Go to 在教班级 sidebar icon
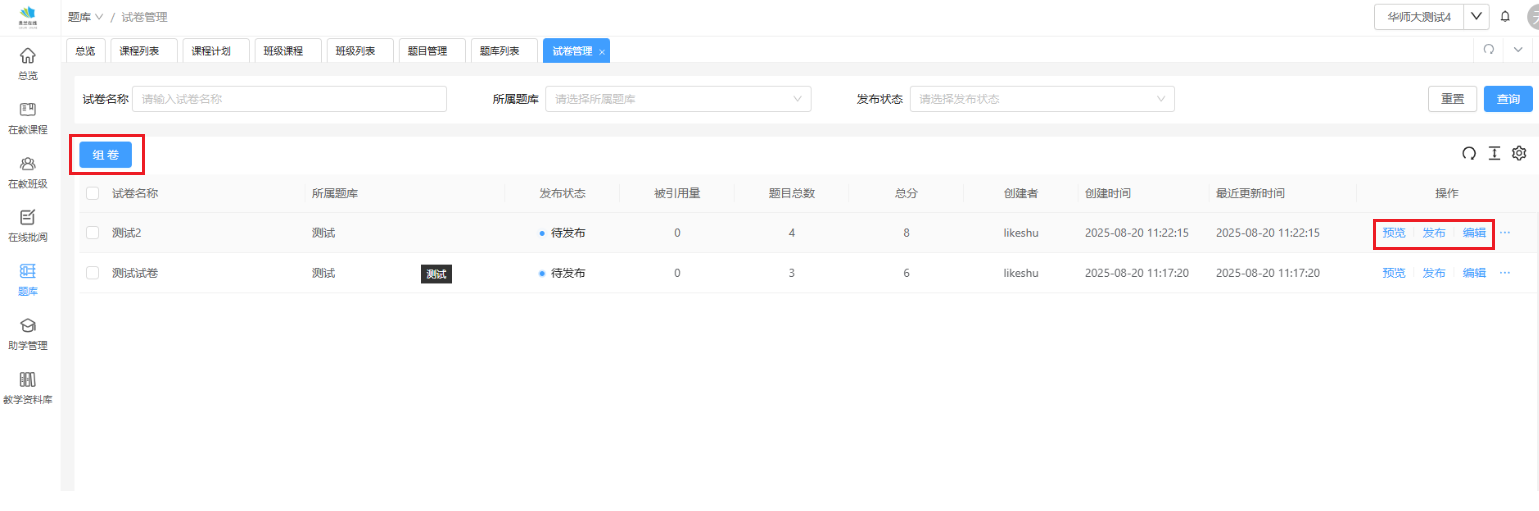The image size is (1539, 511). coord(28,170)
